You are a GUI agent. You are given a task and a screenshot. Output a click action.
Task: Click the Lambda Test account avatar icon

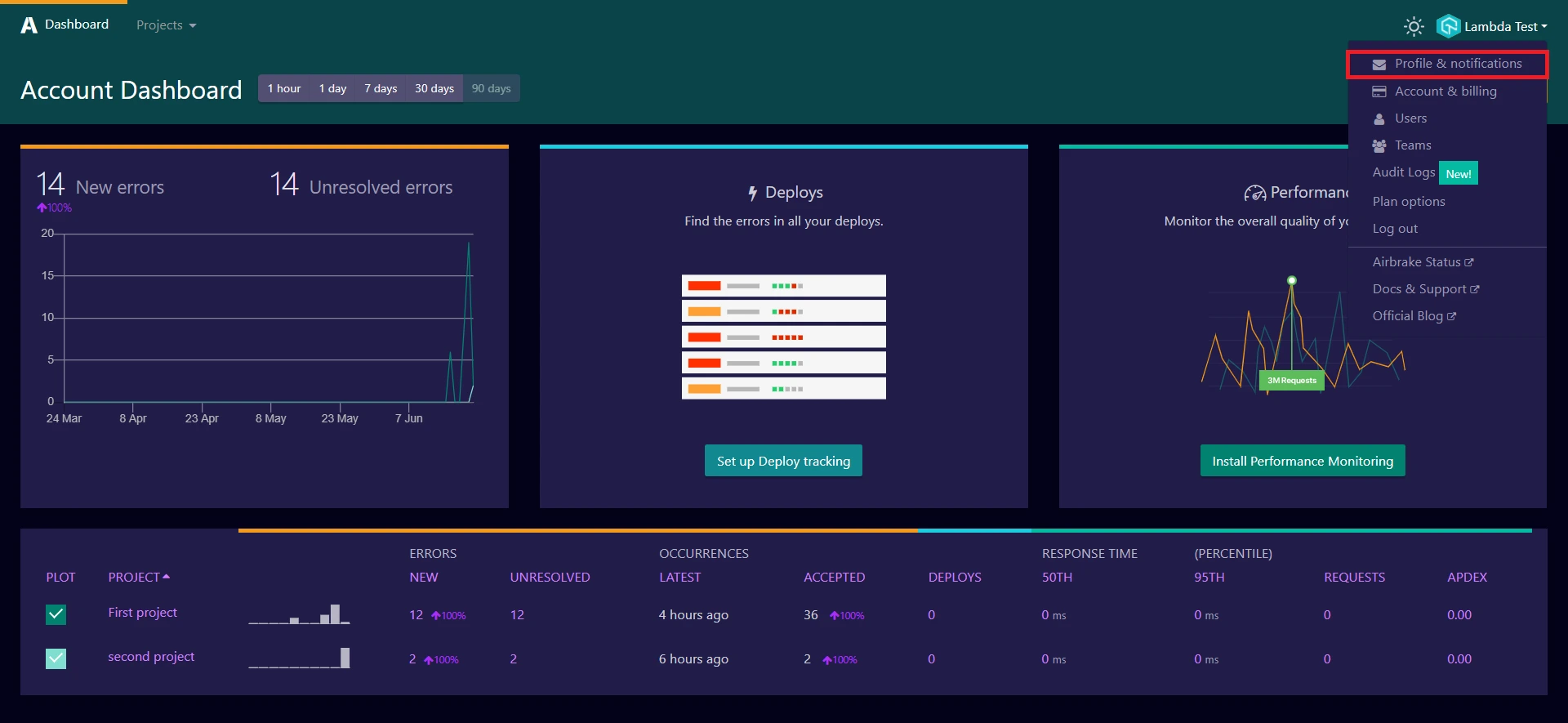coord(1448,26)
